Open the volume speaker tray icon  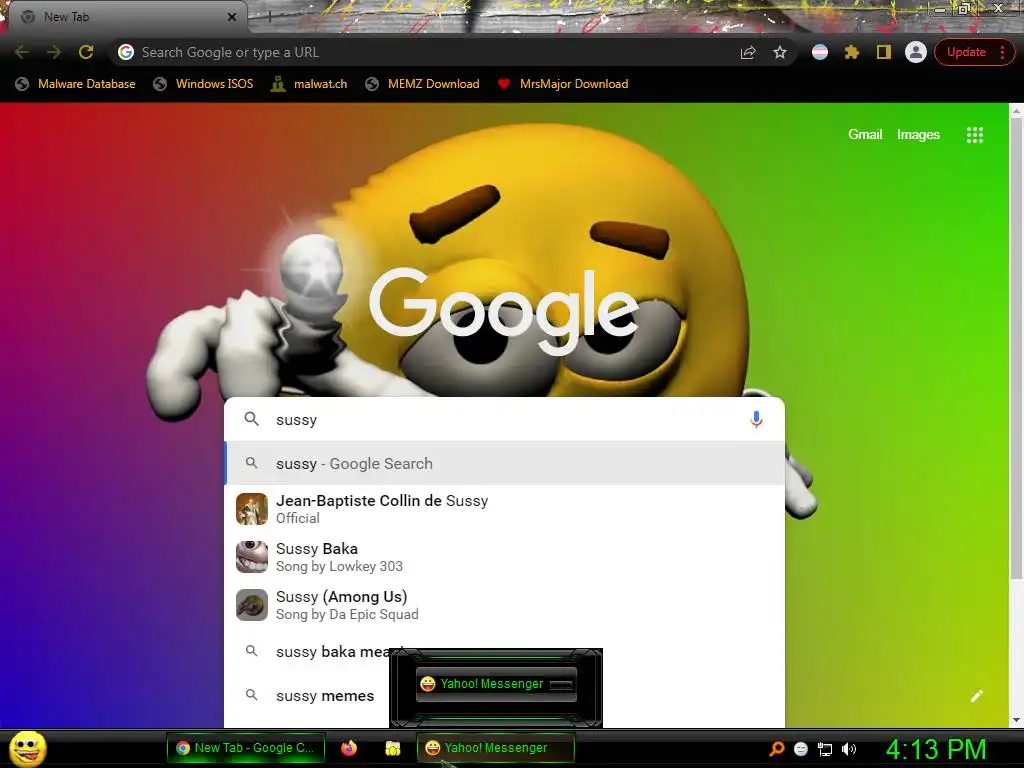pyautogui.click(x=849, y=749)
